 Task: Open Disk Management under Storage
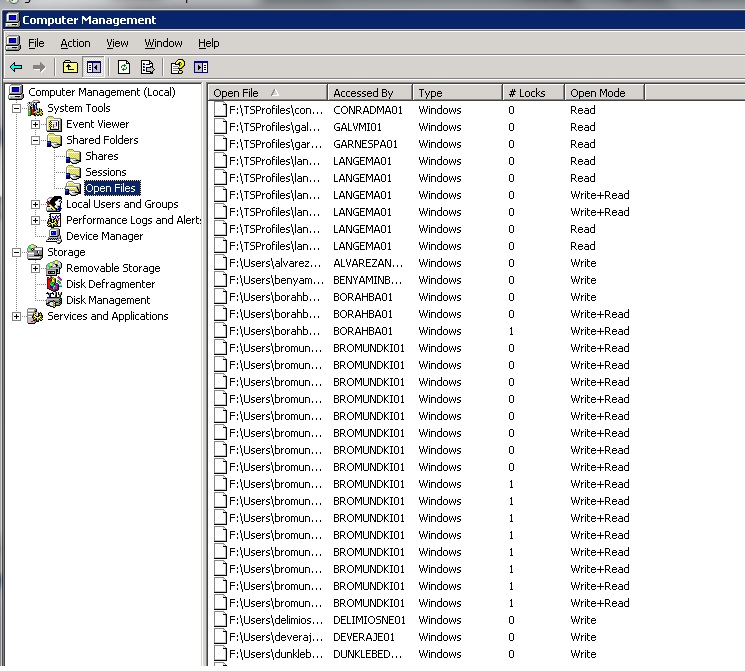107,300
